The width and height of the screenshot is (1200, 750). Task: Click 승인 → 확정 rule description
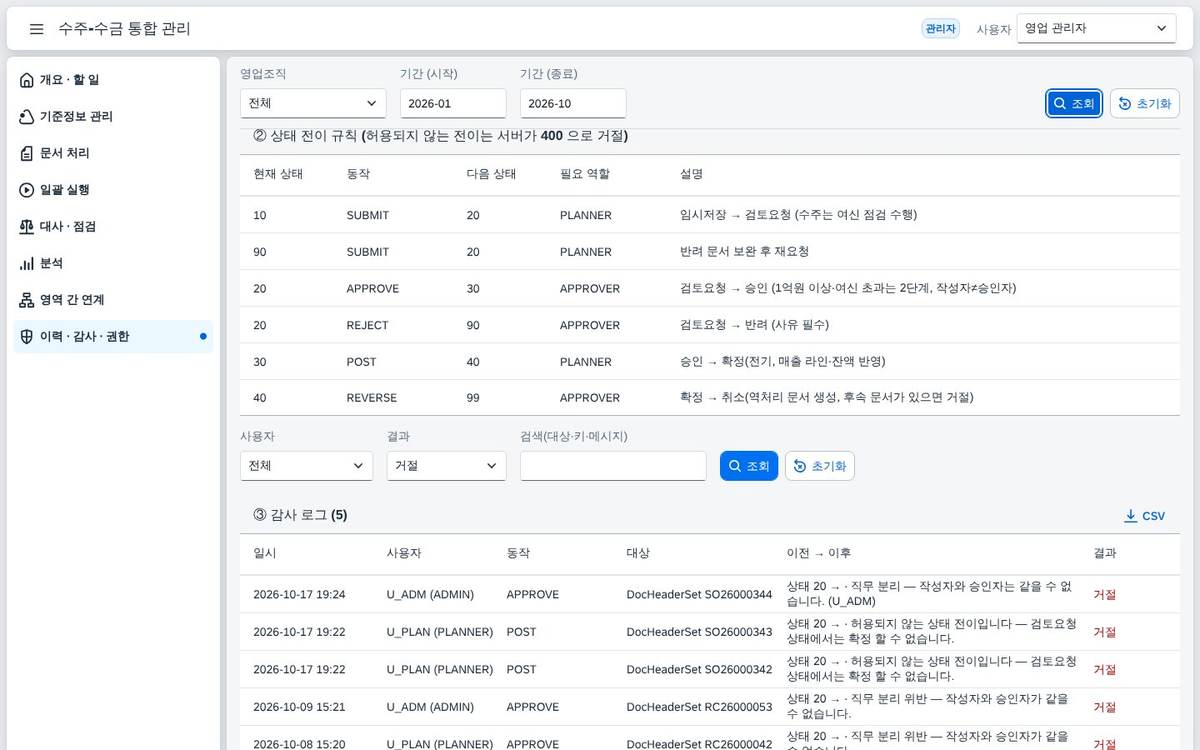pos(782,362)
